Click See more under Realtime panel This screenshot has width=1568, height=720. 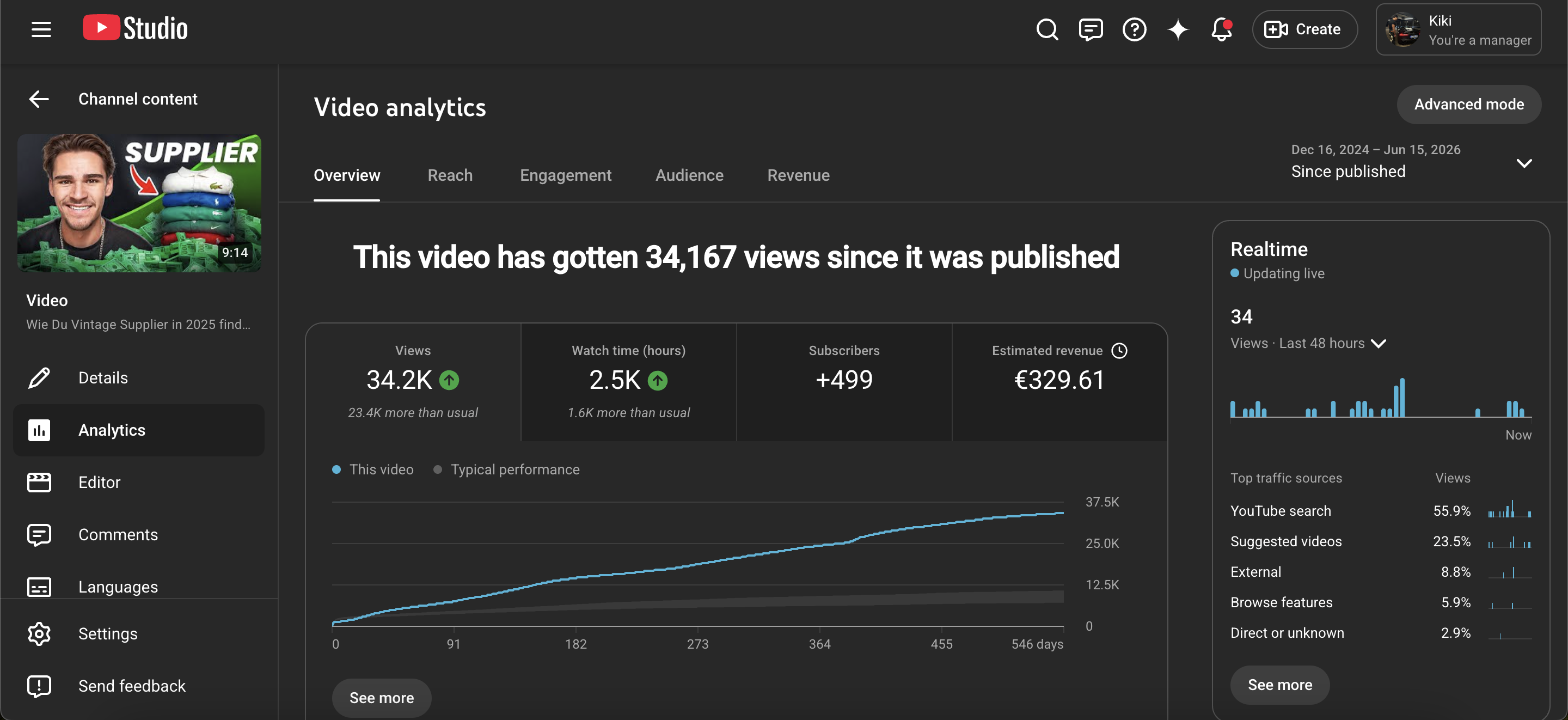pyautogui.click(x=1279, y=685)
